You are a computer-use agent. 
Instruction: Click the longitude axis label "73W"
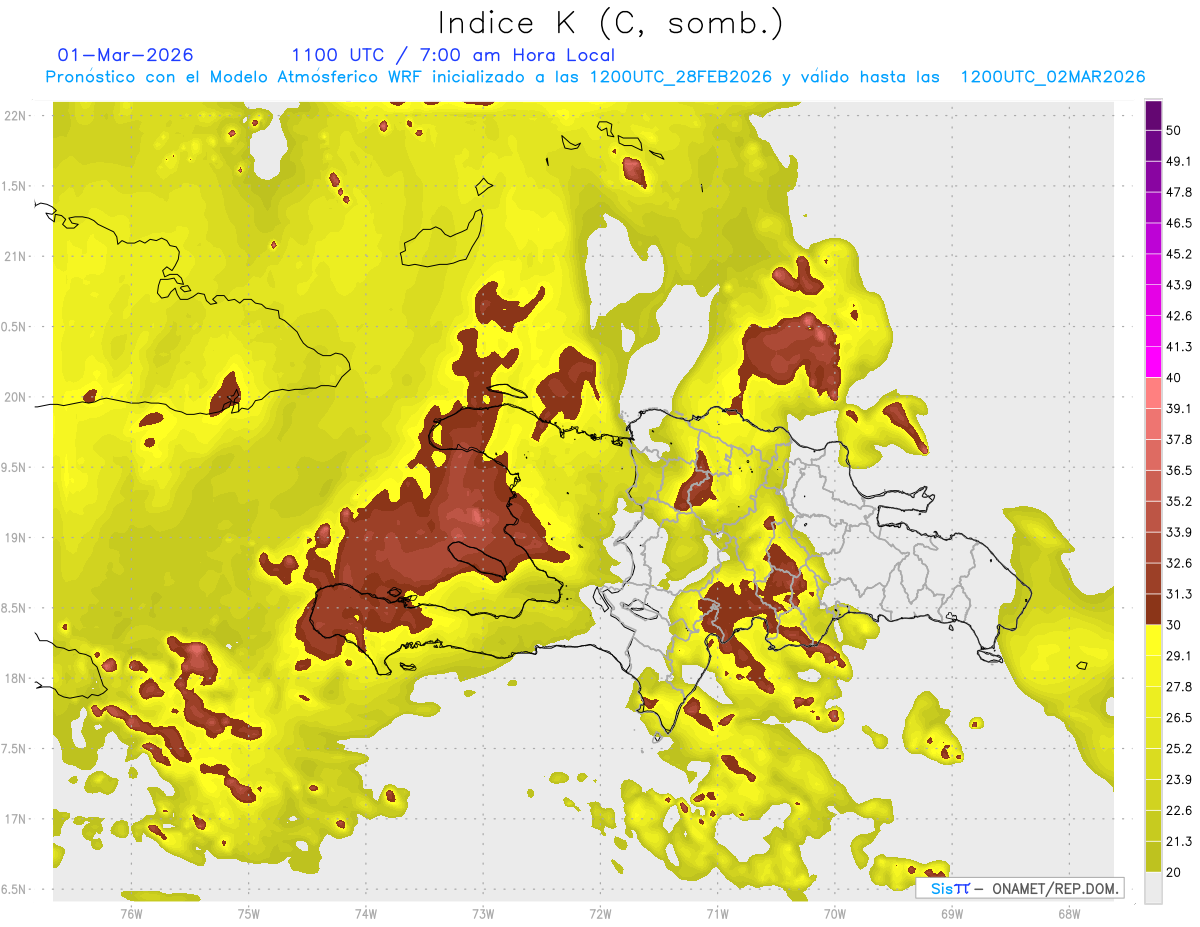click(x=483, y=913)
